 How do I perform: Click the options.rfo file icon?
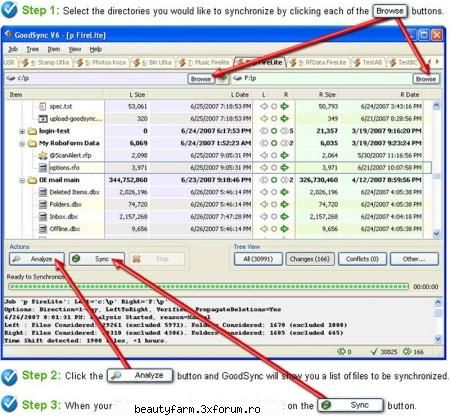pos(43,167)
